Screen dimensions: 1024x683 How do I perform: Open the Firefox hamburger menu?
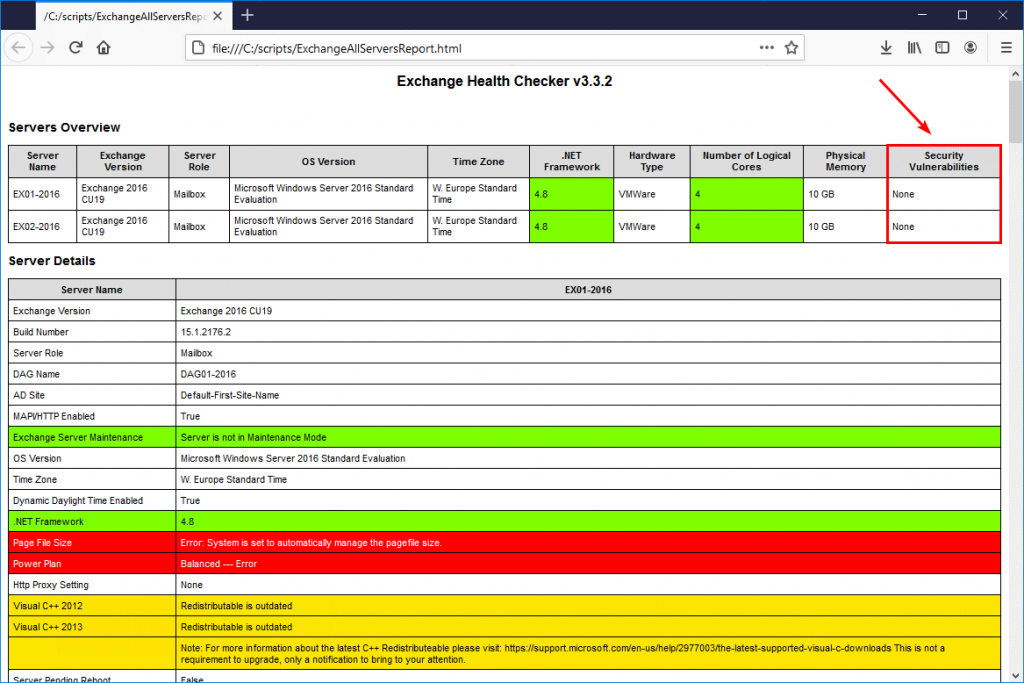(1006, 48)
